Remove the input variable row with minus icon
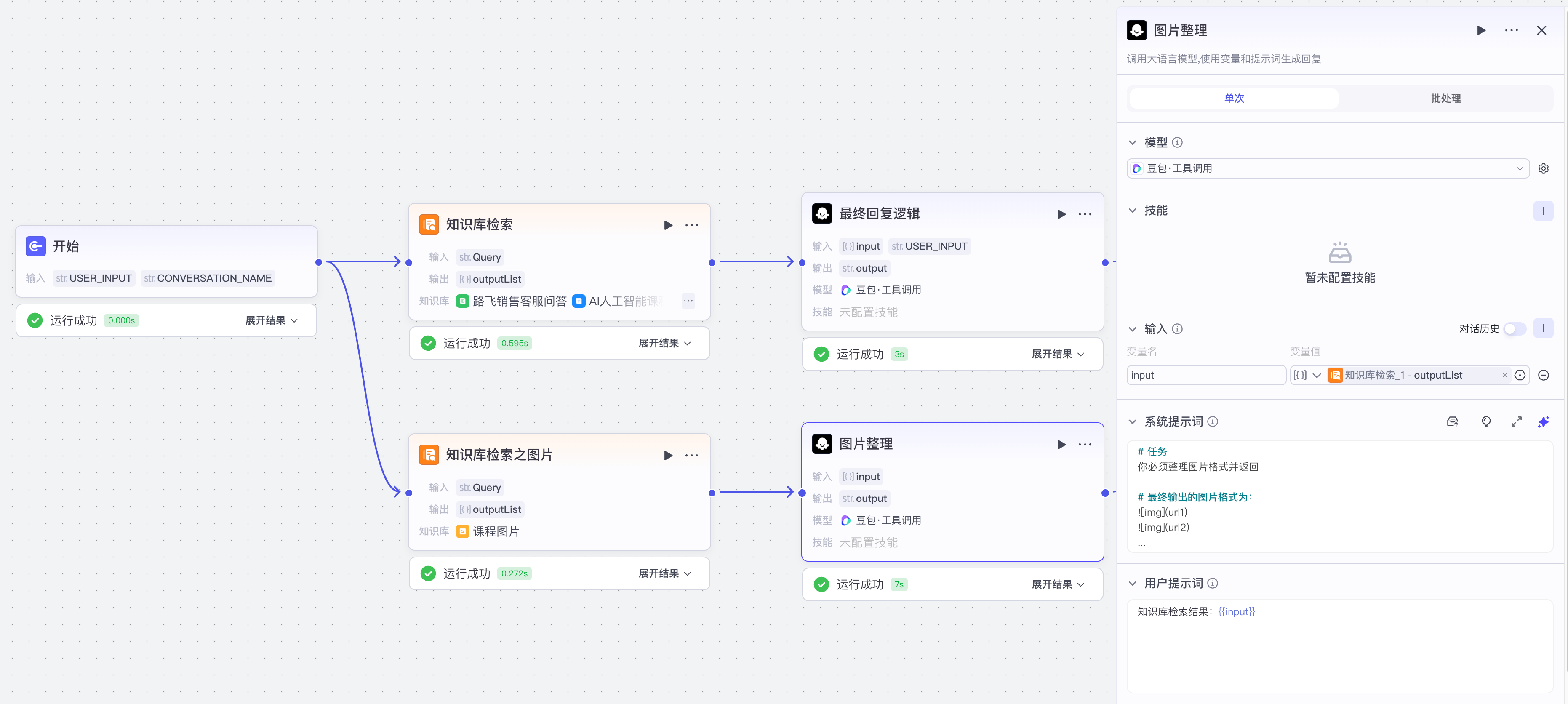 (x=1543, y=376)
